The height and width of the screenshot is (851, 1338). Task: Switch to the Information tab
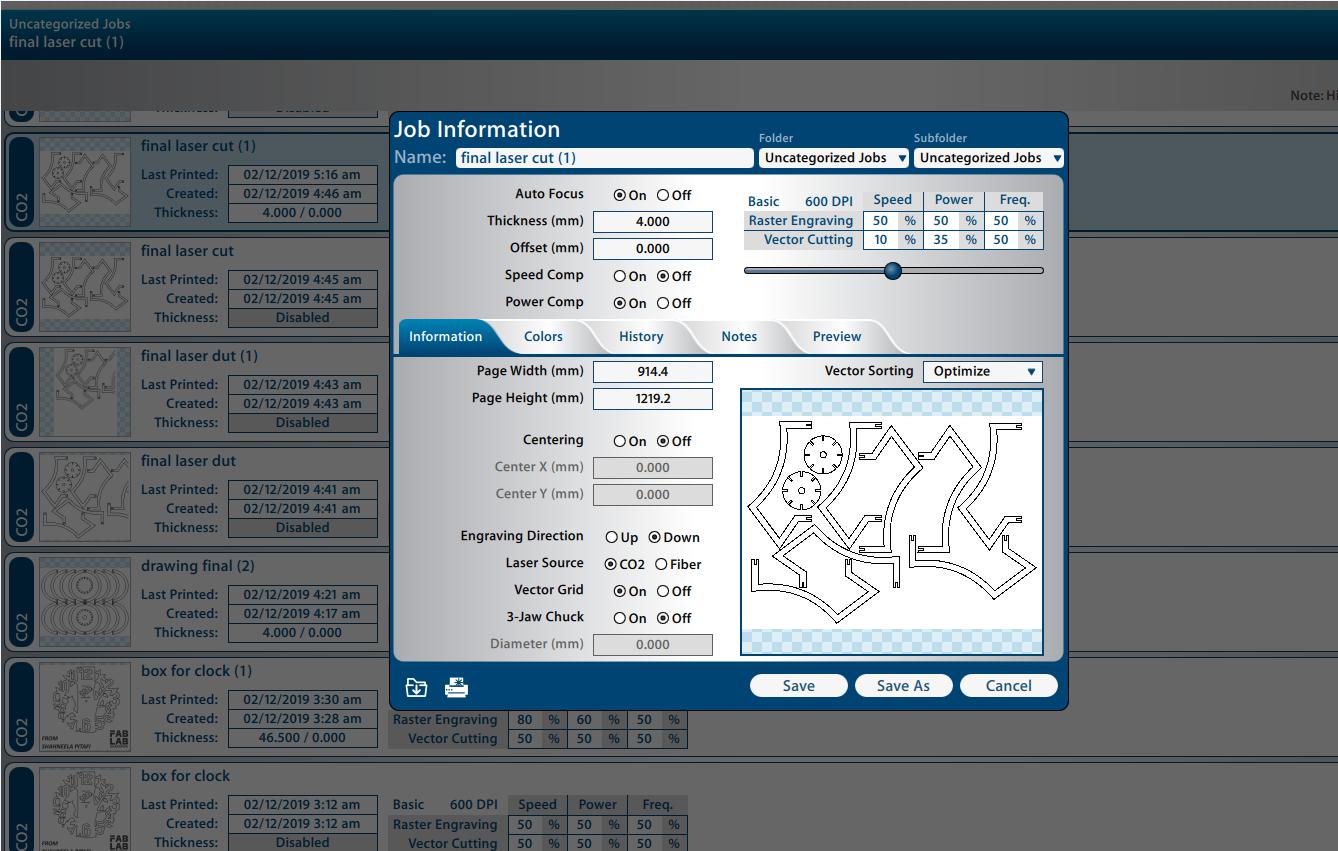click(x=445, y=337)
